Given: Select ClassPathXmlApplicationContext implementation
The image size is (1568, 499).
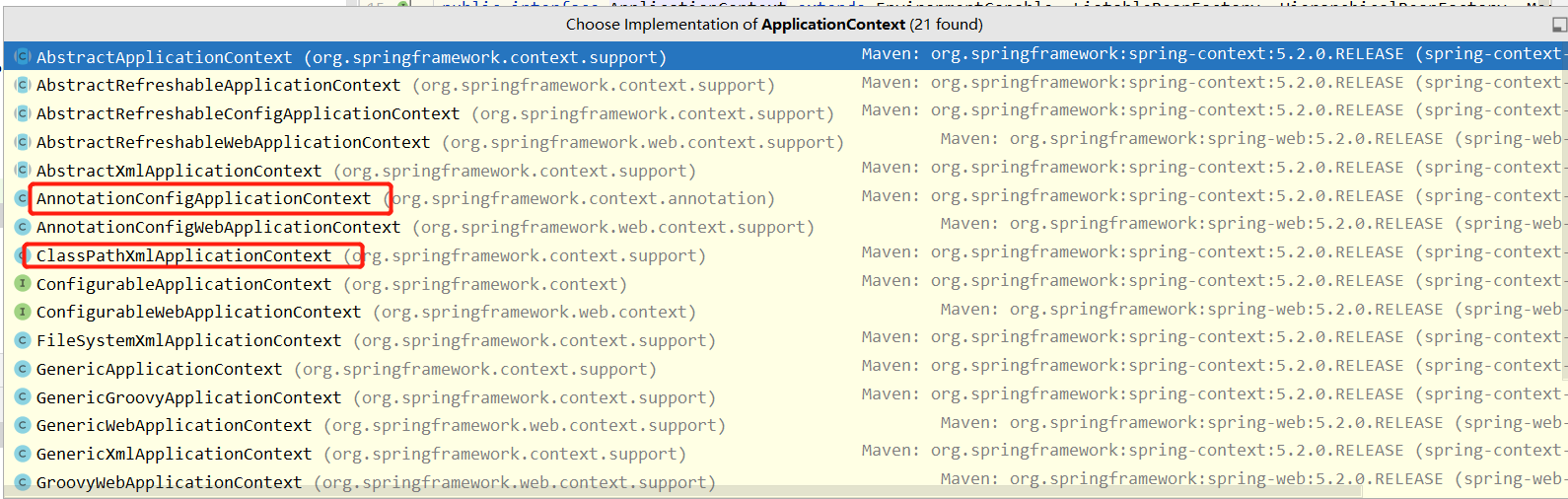Looking at the screenshot, I should coord(183,256).
